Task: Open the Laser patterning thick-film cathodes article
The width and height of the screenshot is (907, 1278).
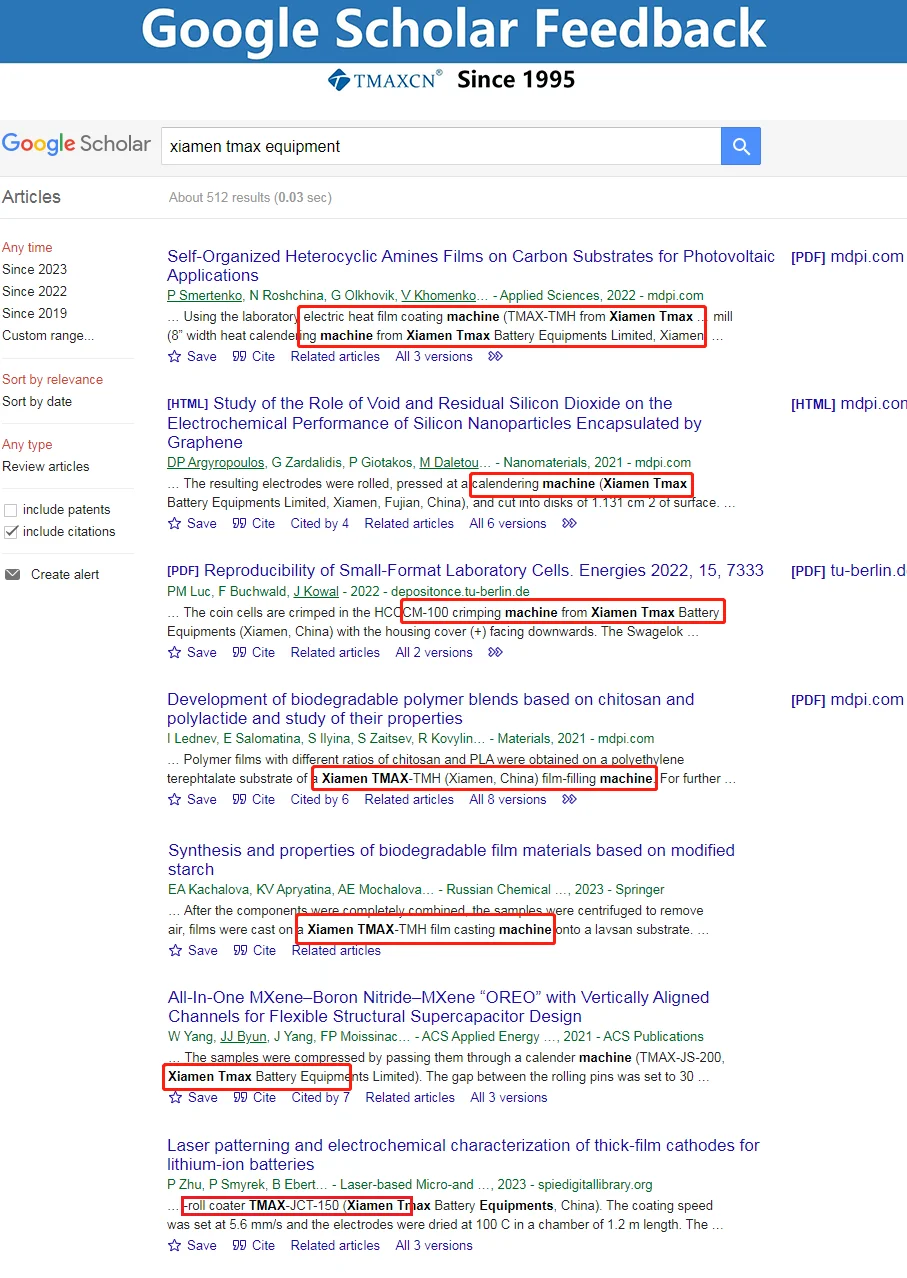Action: tap(463, 1154)
